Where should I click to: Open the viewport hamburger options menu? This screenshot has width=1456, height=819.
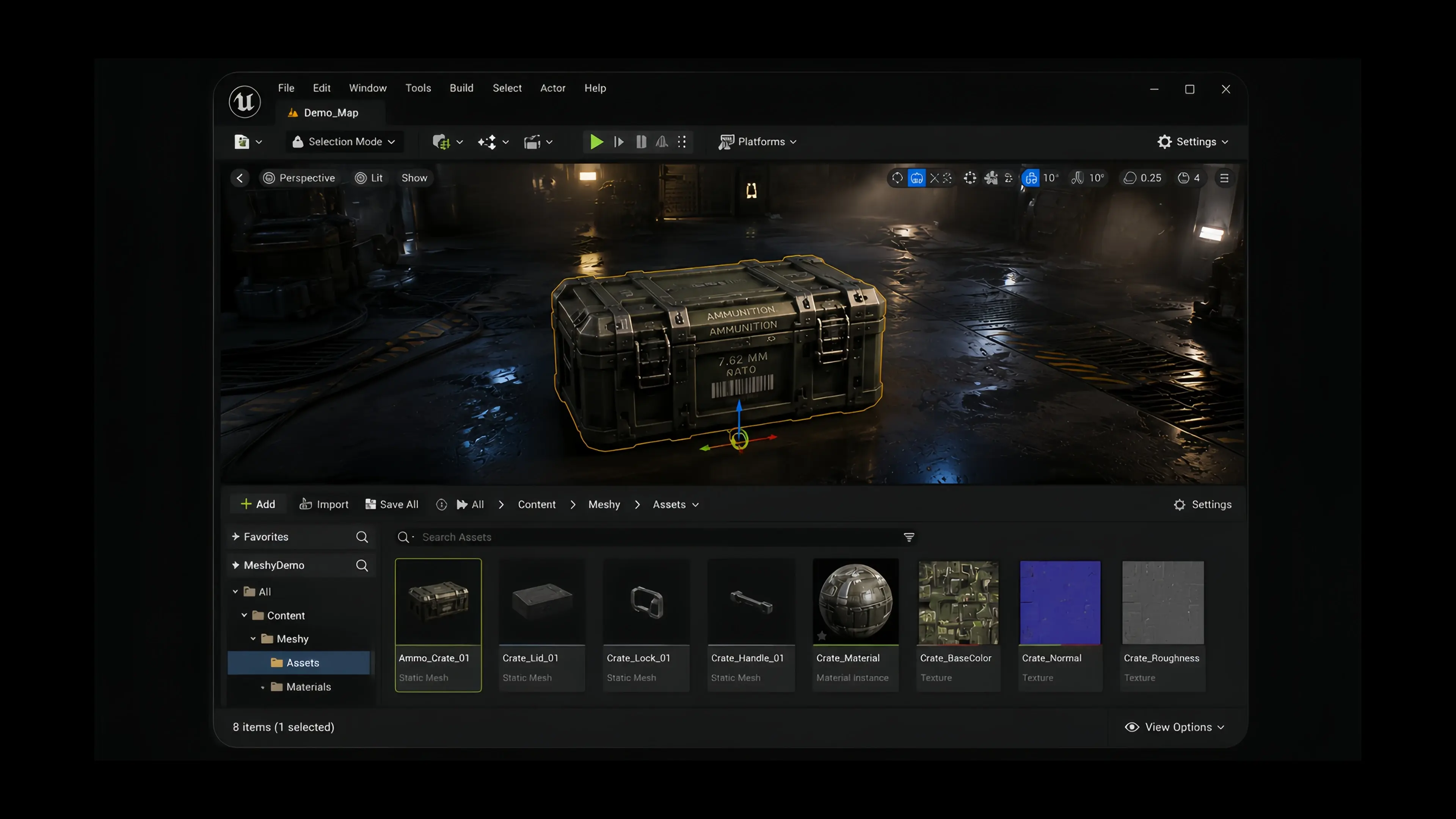[1224, 178]
